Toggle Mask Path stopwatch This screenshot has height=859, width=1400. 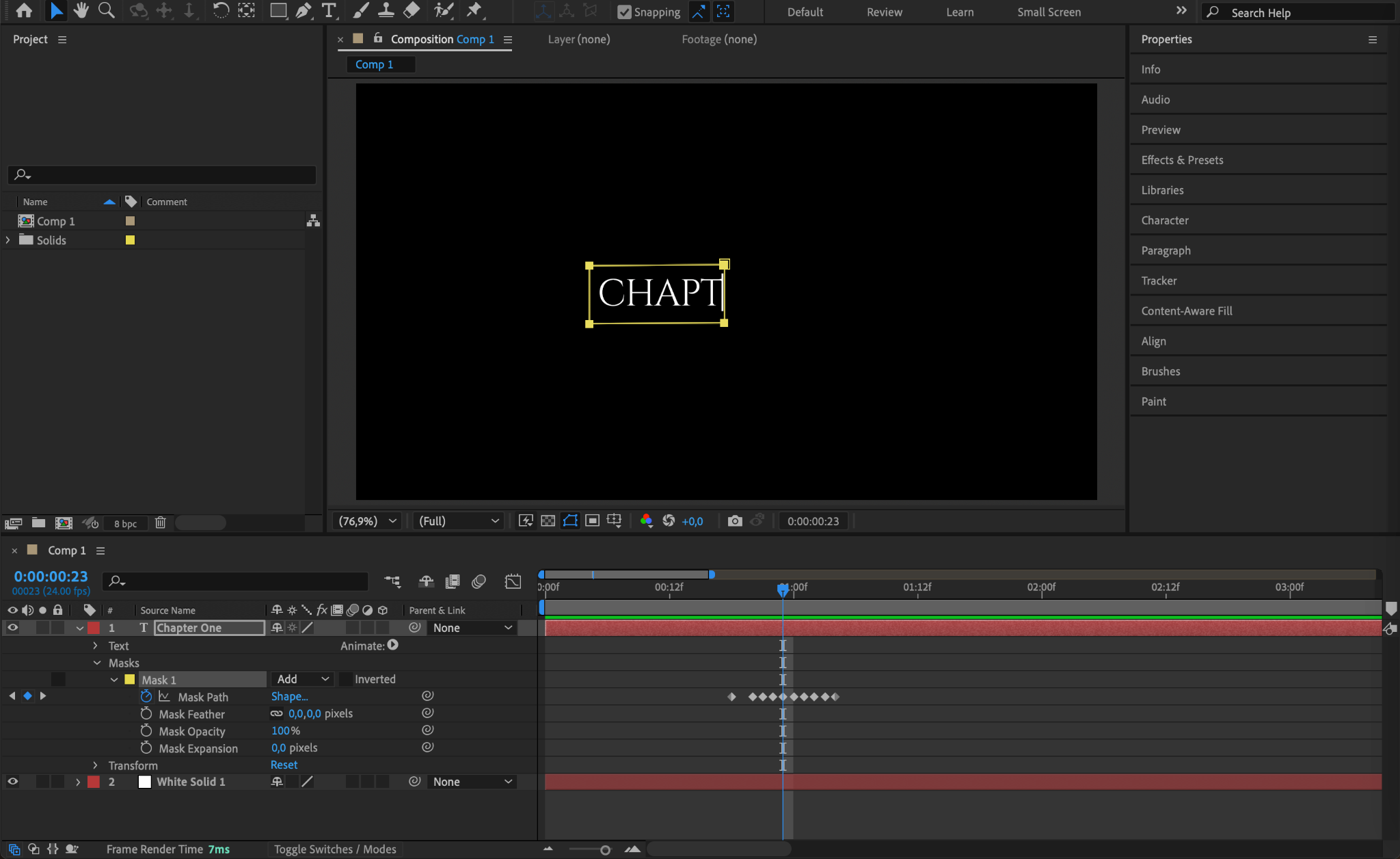coord(146,696)
